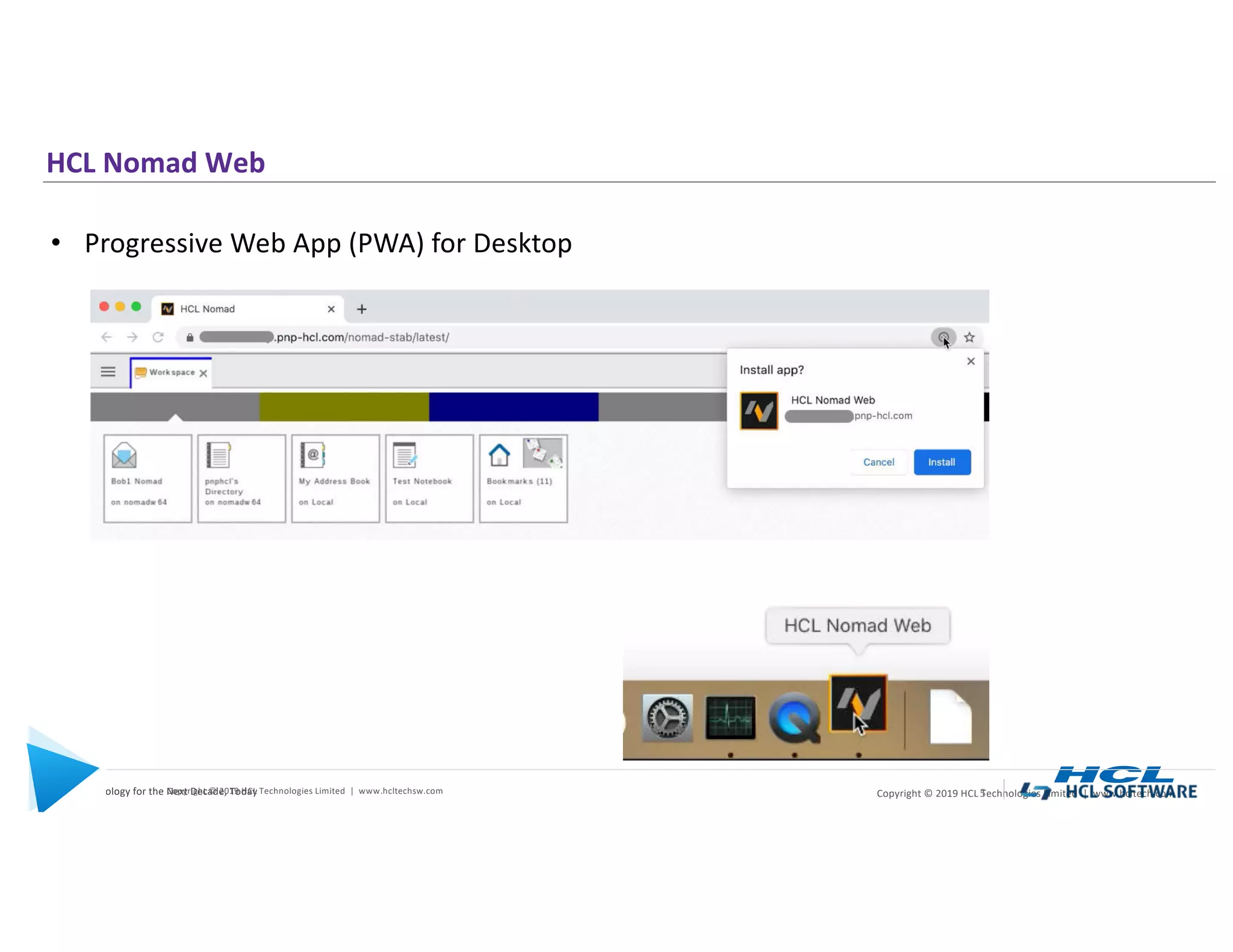1233x952 pixels.
Task: Click the HCL Nomad Web dock tooltip
Action: pyautogui.click(x=857, y=626)
